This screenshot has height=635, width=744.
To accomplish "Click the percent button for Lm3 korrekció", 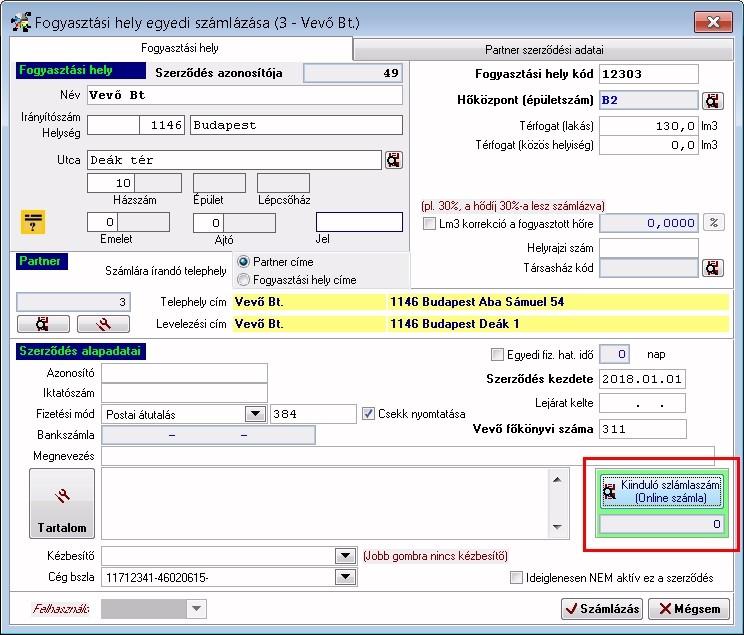I will pos(714,223).
